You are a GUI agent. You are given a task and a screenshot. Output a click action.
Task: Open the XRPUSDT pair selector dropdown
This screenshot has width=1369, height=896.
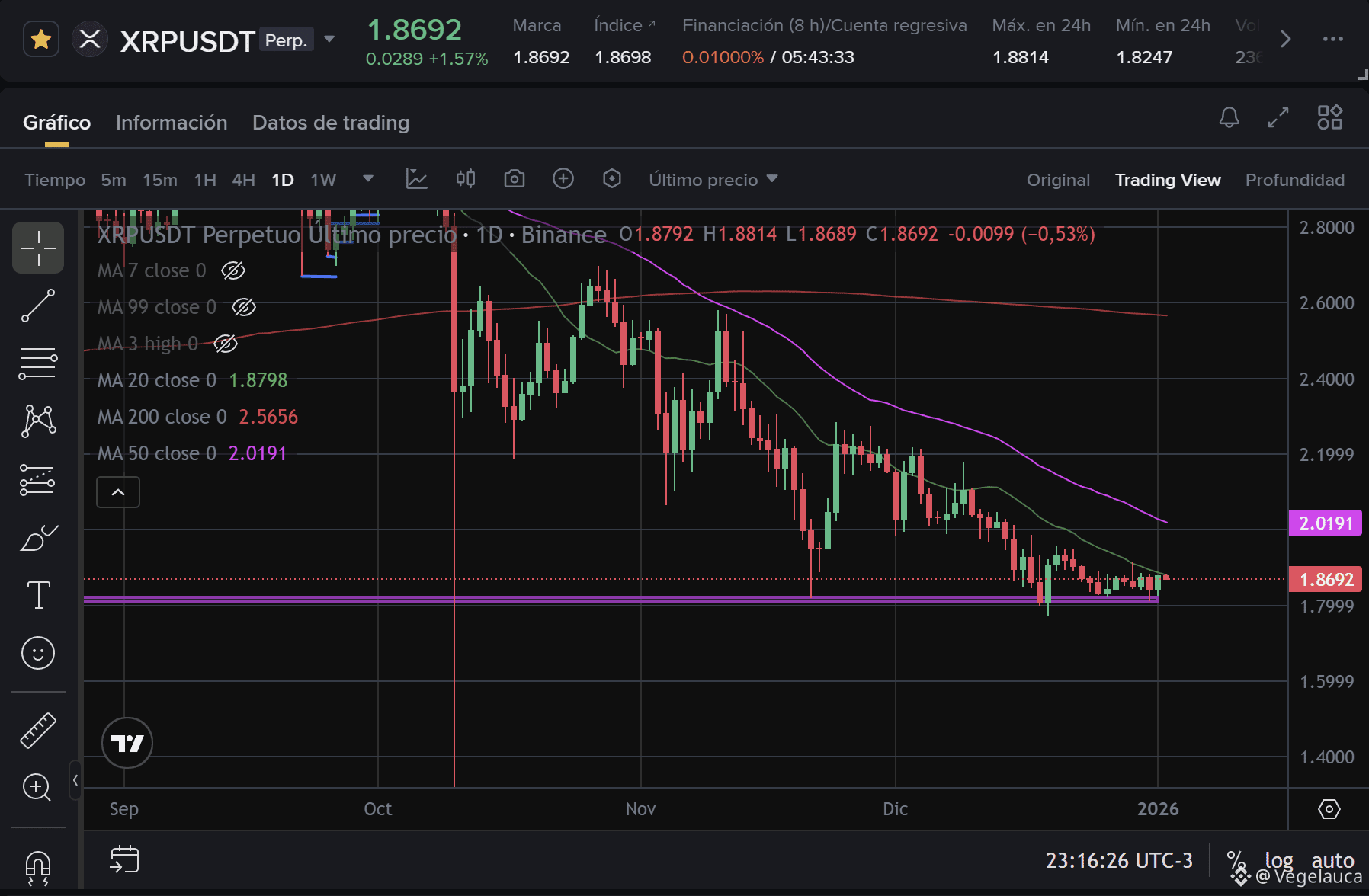click(x=329, y=39)
